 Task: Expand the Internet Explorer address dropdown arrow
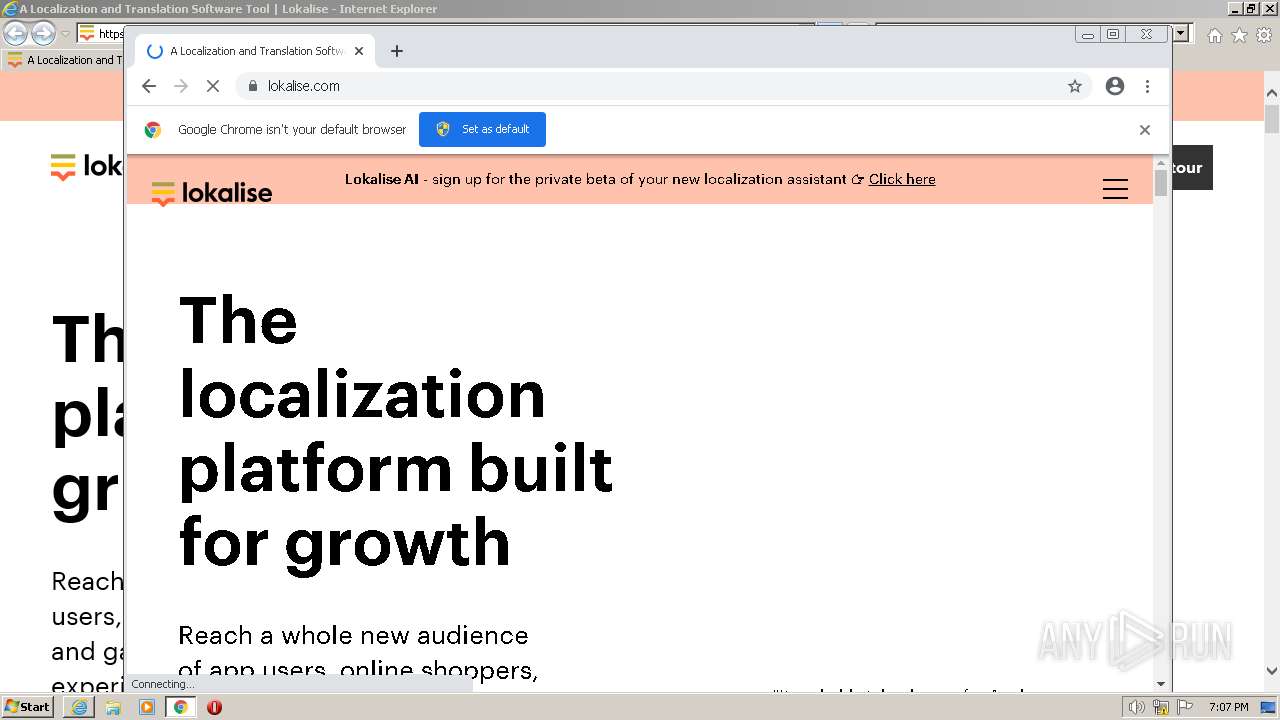click(x=1181, y=33)
